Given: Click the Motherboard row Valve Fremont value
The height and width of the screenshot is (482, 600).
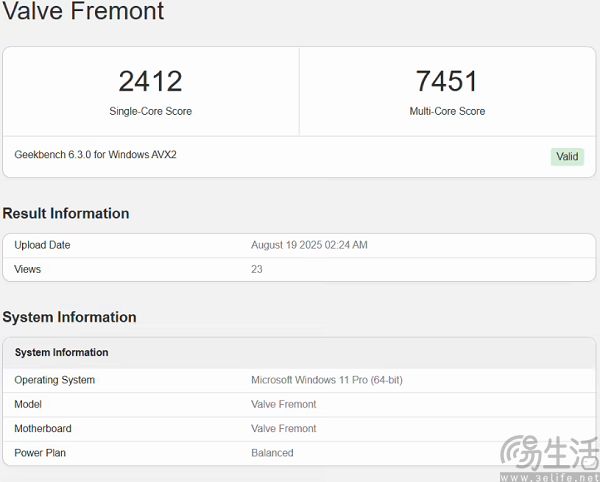Looking at the screenshot, I should click(x=284, y=428).
